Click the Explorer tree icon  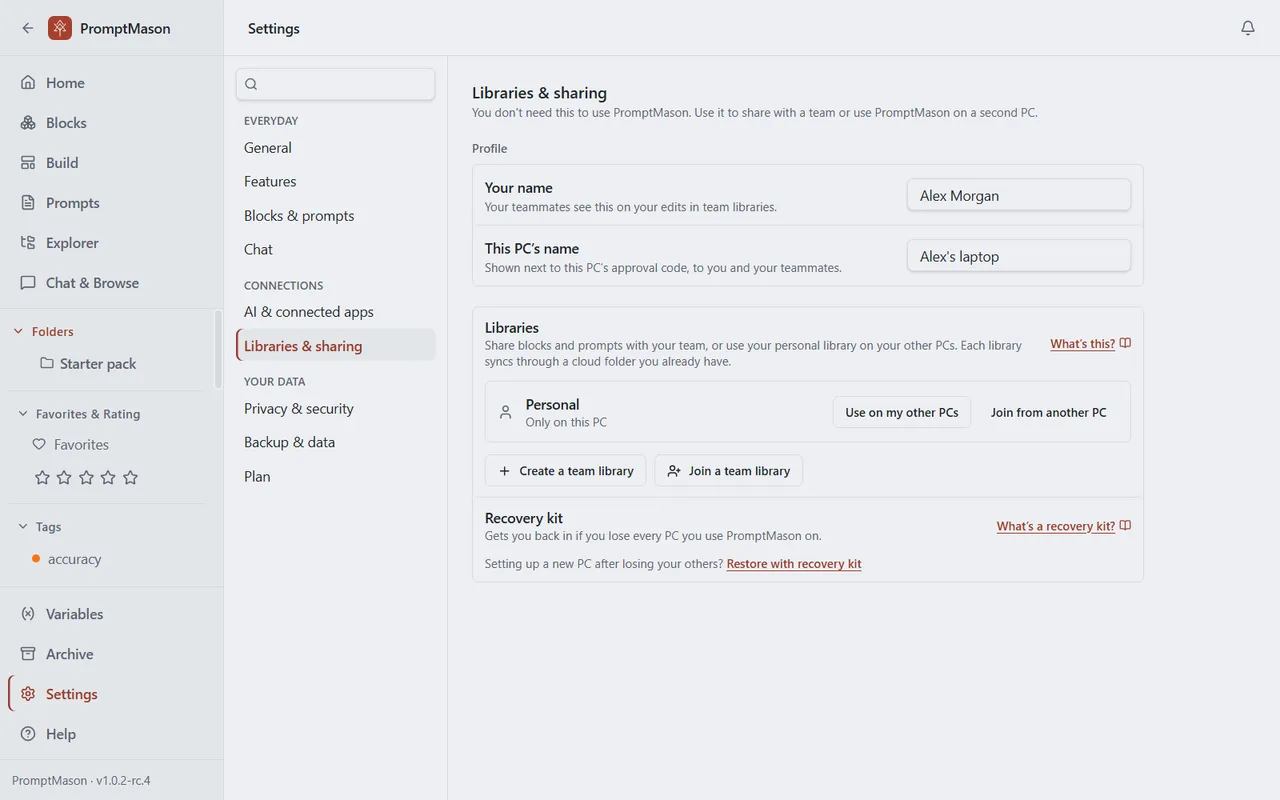coord(28,243)
